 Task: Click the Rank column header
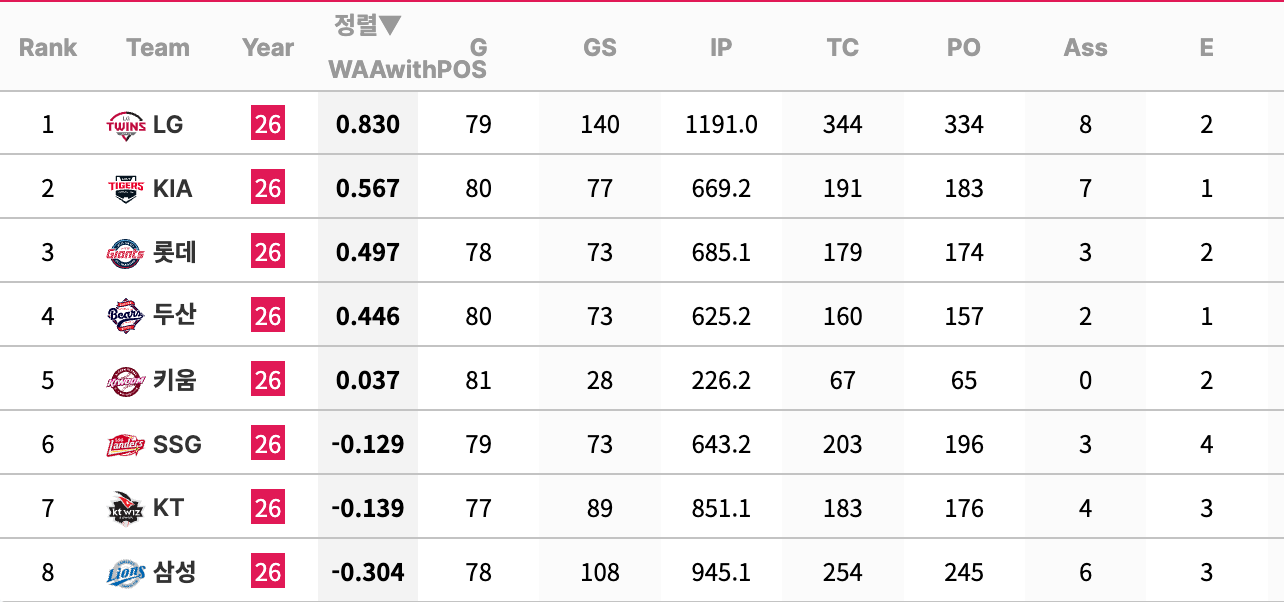click(x=48, y=47)
